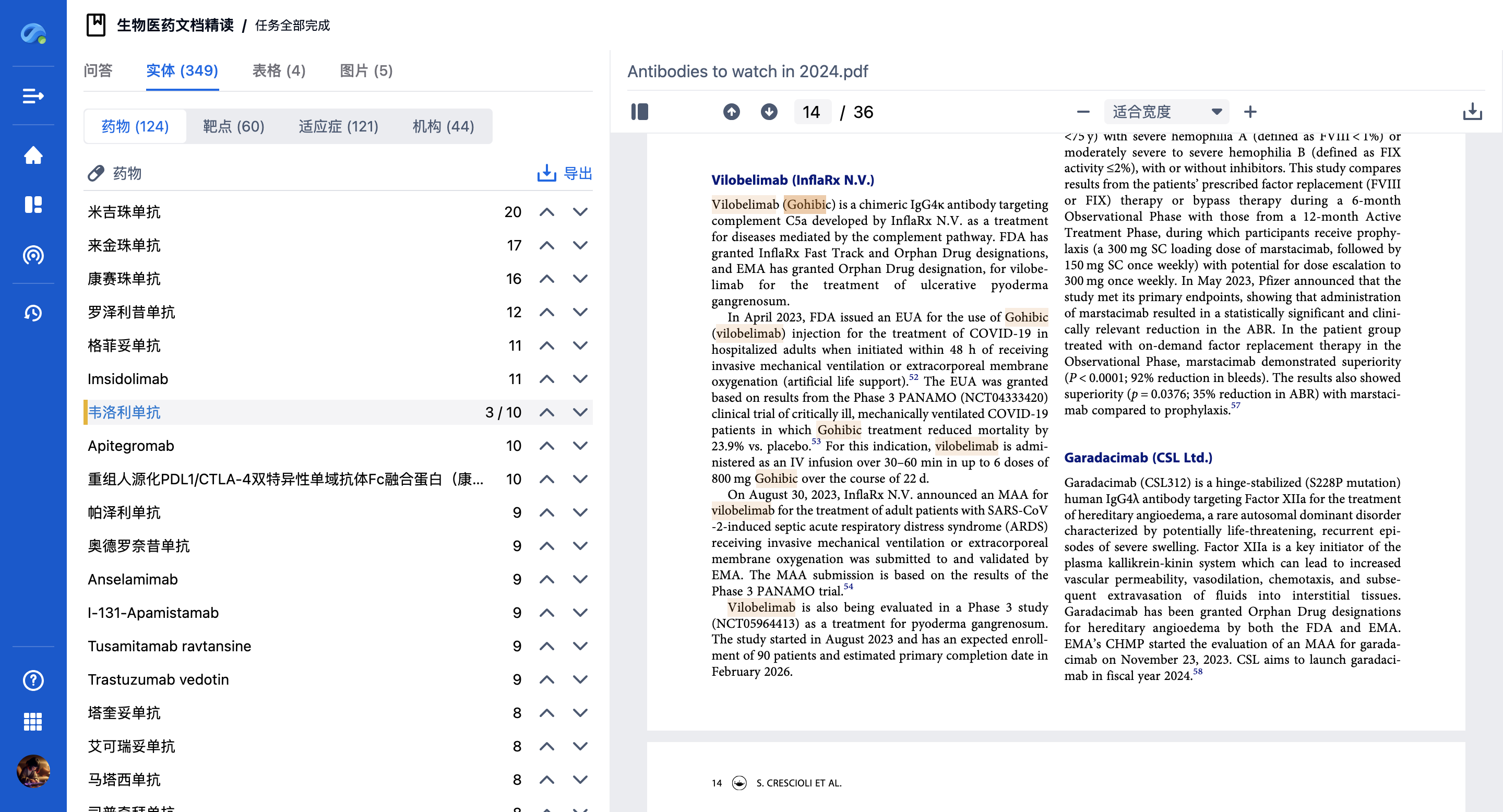Zoom out the PDF view
The image size is (1503, 812).
pyautogui.click(x=1083, y=112)
